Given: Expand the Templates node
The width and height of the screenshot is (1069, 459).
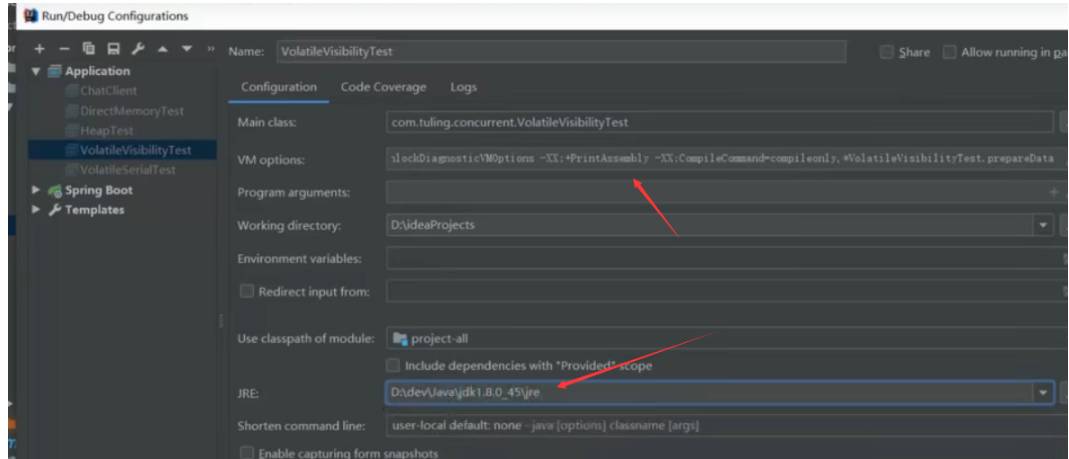Looking at the screenshot, I should click(x=36, y=210).
